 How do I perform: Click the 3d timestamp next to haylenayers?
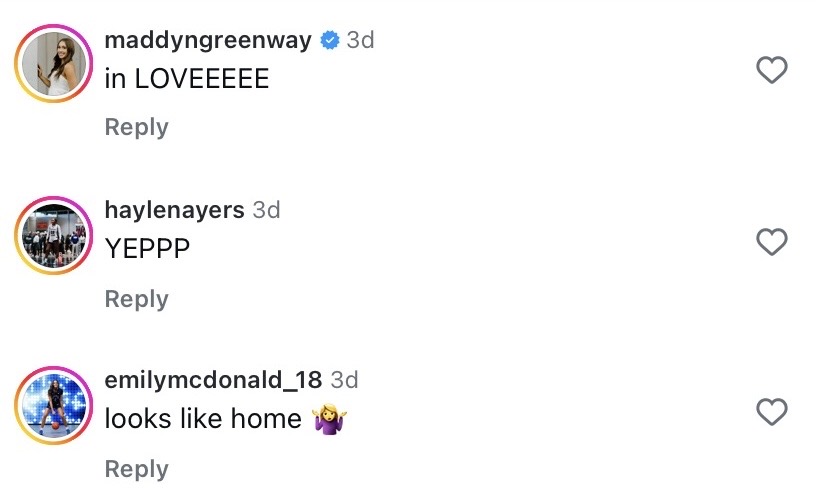[266, 210]
